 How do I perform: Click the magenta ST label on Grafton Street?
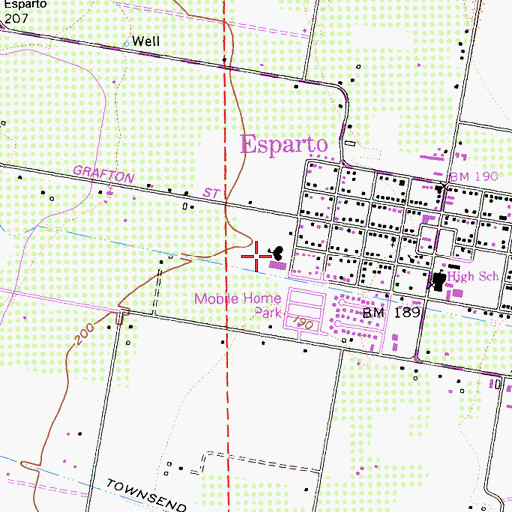pyautogui.click(x=211, y=193)
